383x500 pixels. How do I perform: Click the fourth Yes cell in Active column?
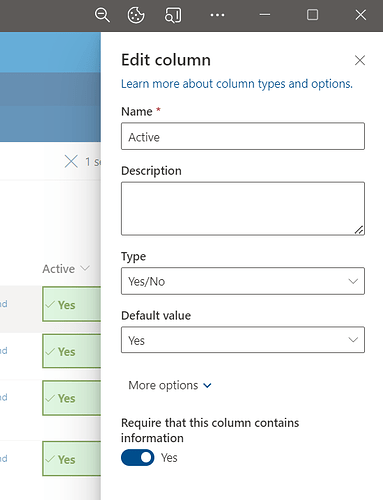[x=72, y=459]
